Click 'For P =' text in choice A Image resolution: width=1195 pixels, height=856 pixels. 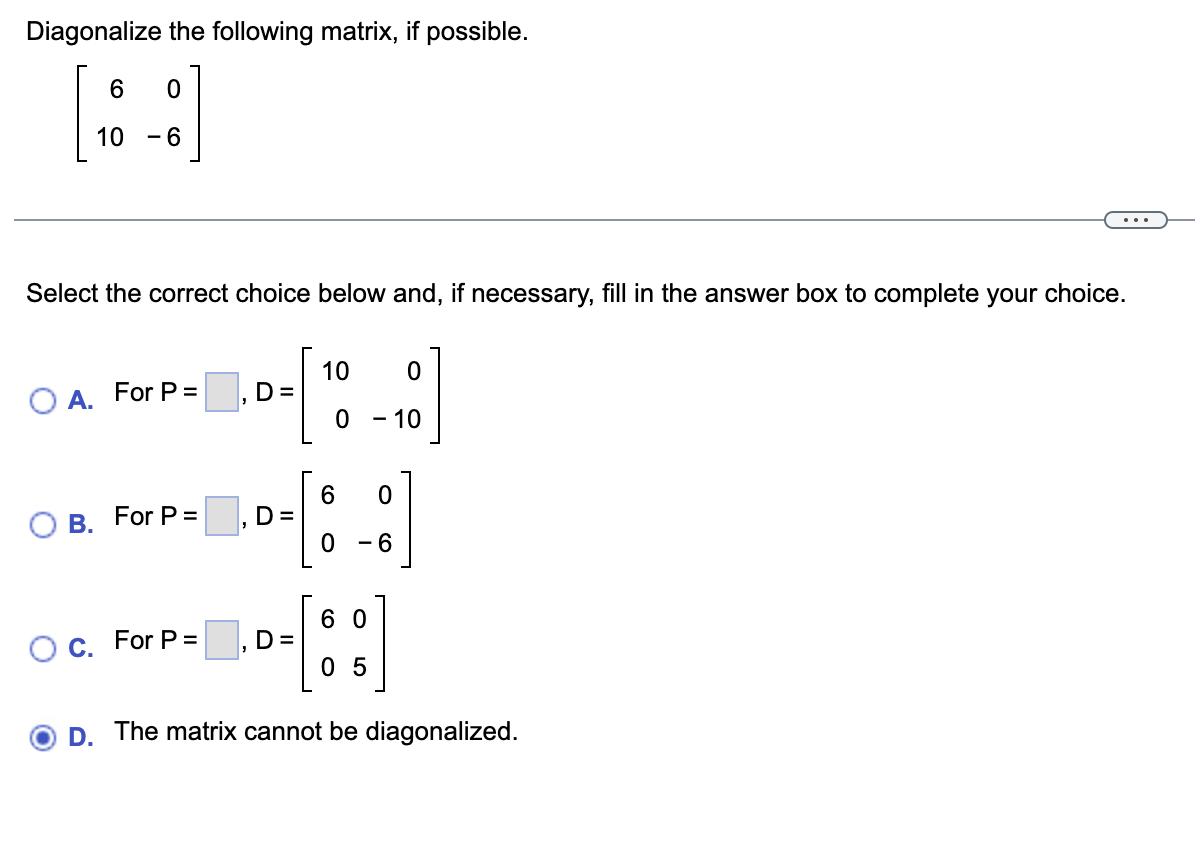tap(154, 393)
